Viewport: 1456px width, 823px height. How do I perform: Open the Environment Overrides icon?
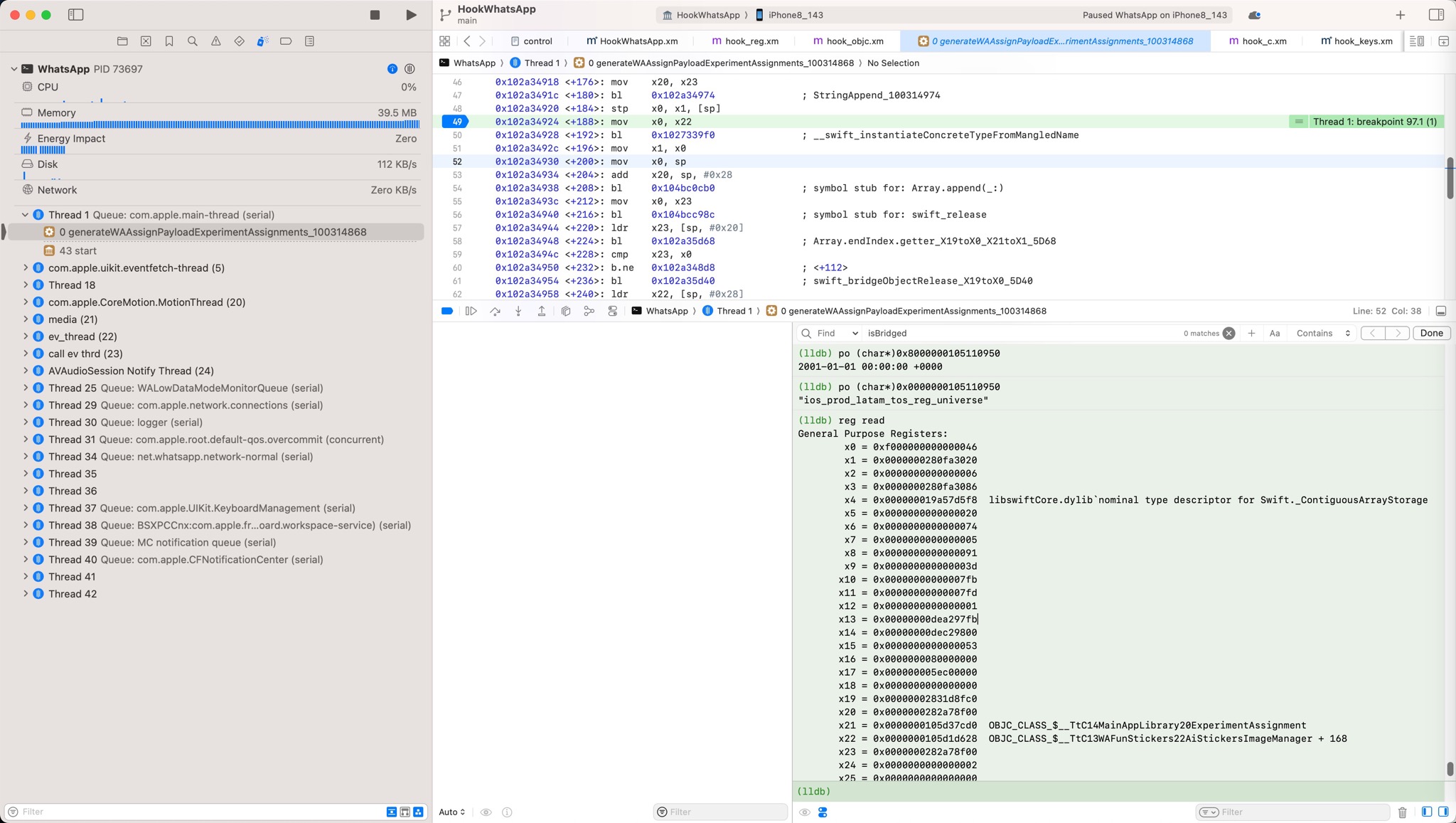612,311
